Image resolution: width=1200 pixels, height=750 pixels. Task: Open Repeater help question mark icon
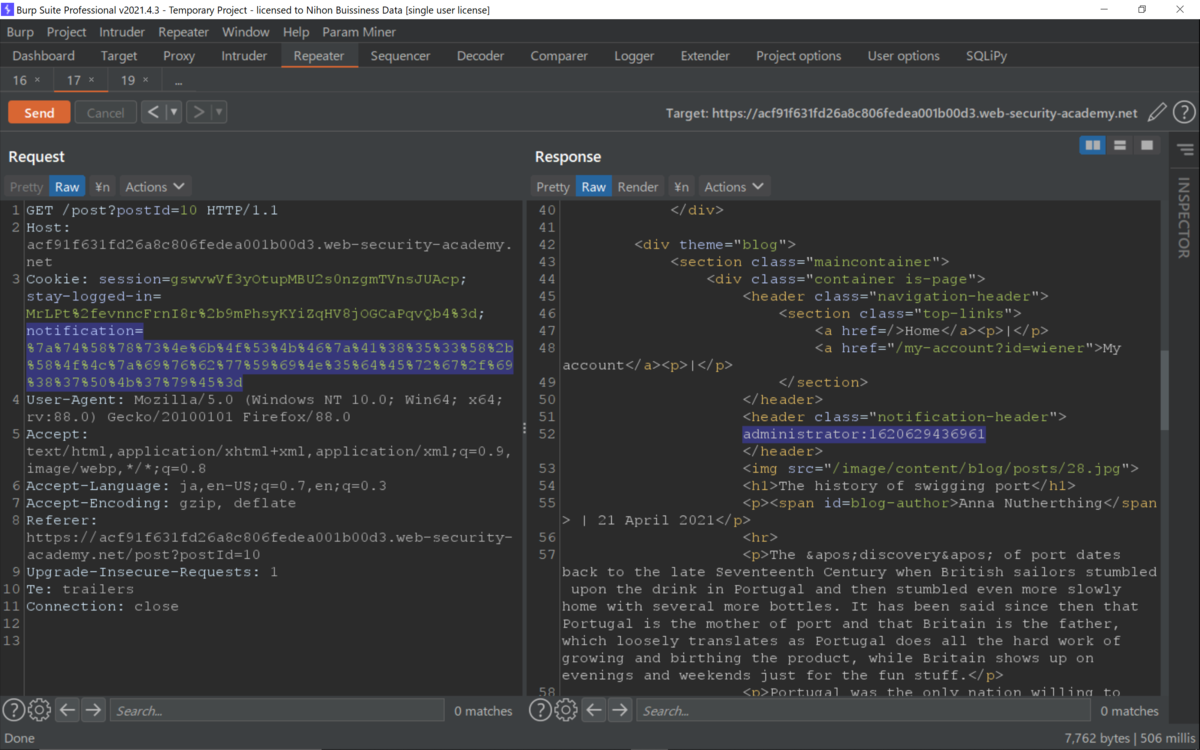pos(1184,113)
